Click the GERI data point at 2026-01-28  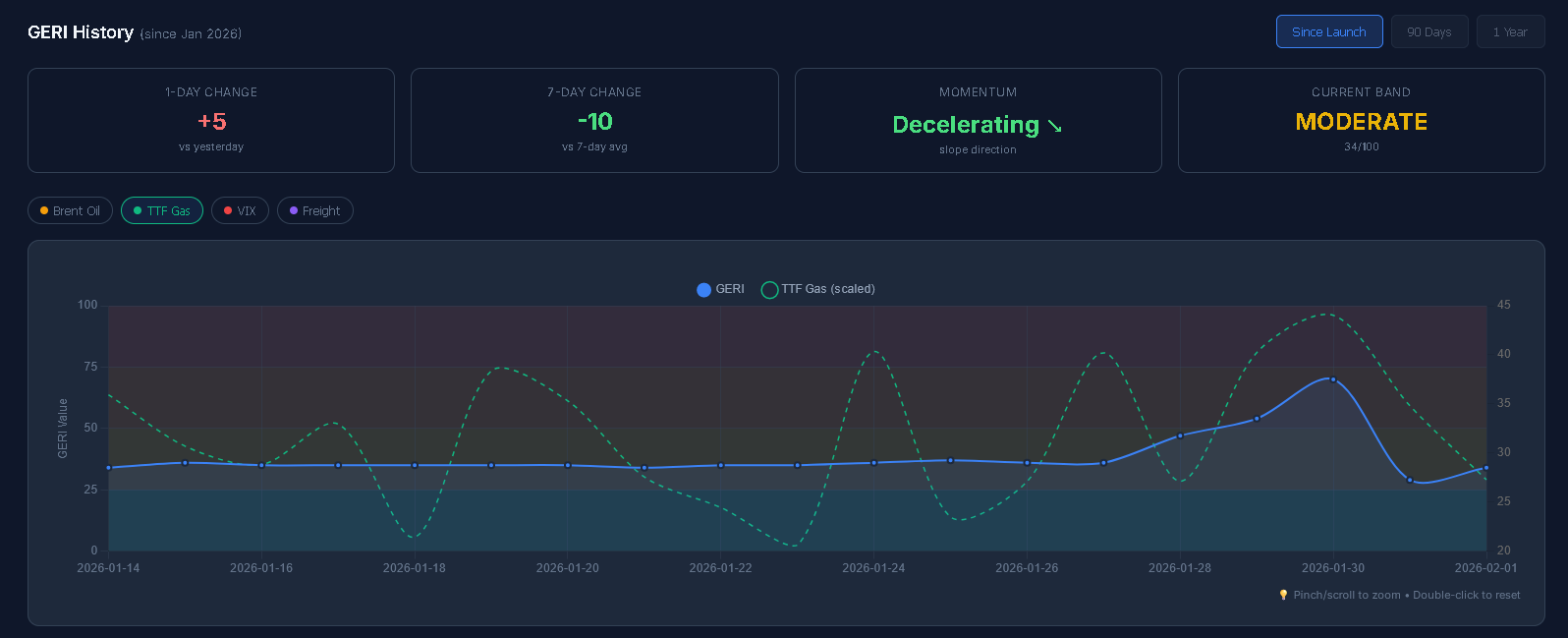(x=1180, y=435)
